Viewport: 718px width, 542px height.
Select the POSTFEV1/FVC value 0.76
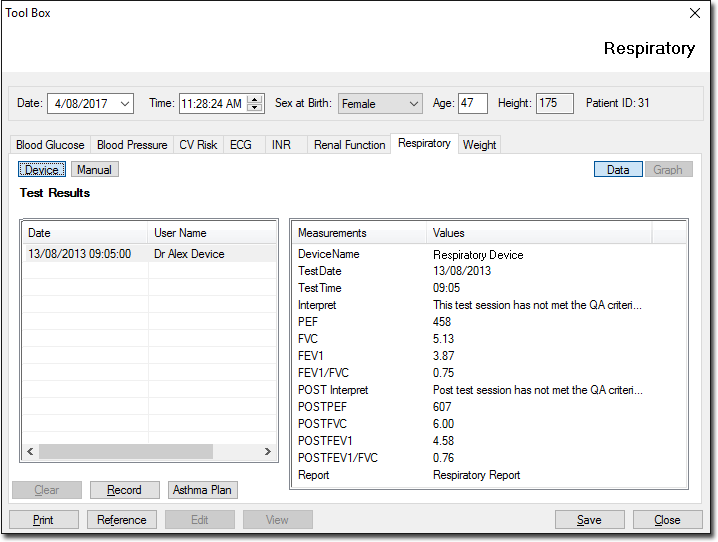point(443,458)
